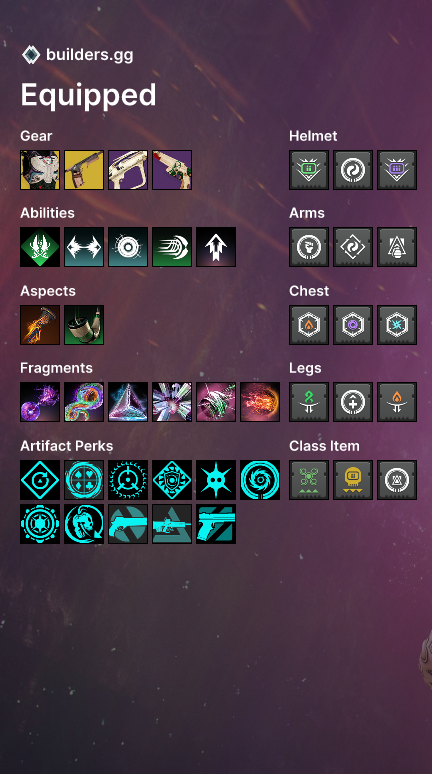Click the green super ability icon

pos(40,247)
